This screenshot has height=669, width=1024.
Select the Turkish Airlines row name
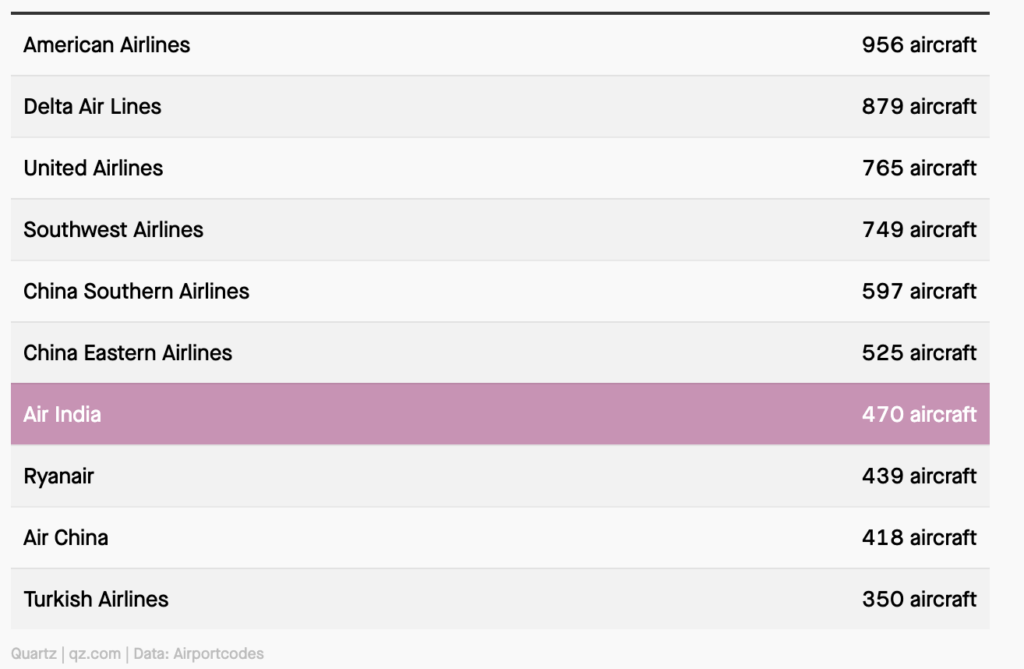coord(96,599)
